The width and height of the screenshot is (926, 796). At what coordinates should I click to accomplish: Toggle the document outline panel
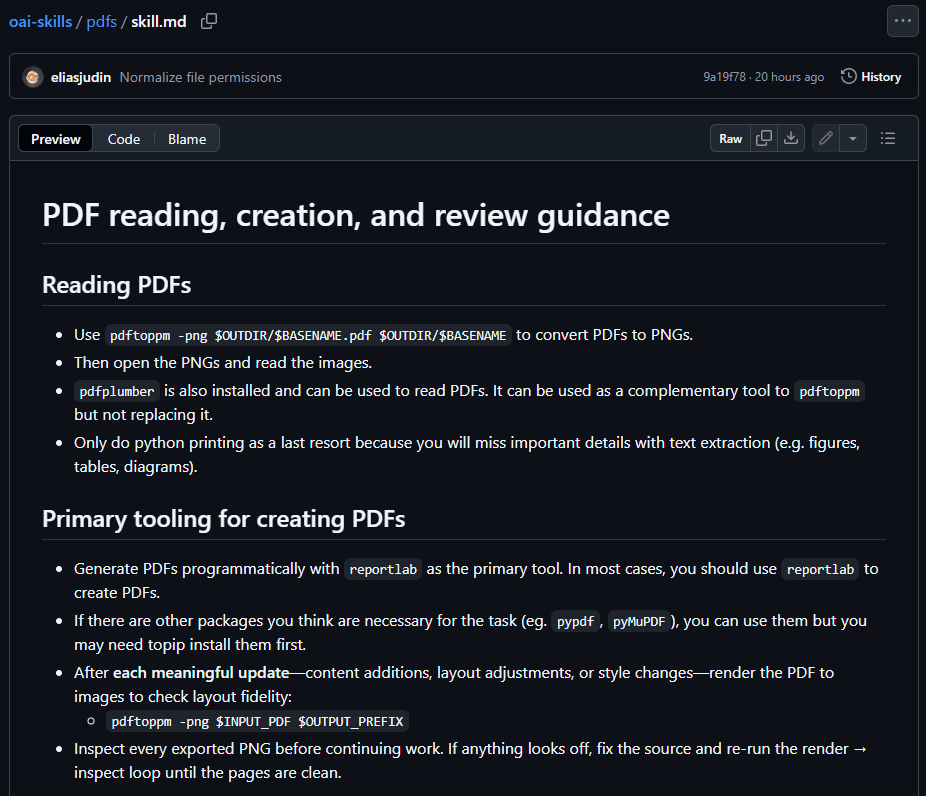(887, 139)
